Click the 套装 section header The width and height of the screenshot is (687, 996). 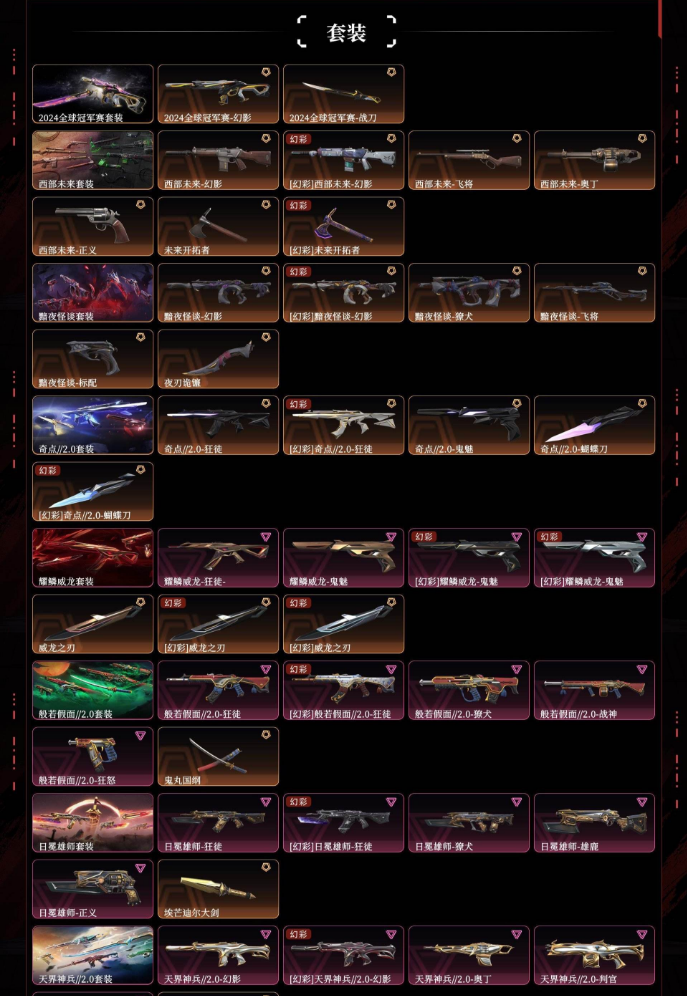tap(347, 32)
